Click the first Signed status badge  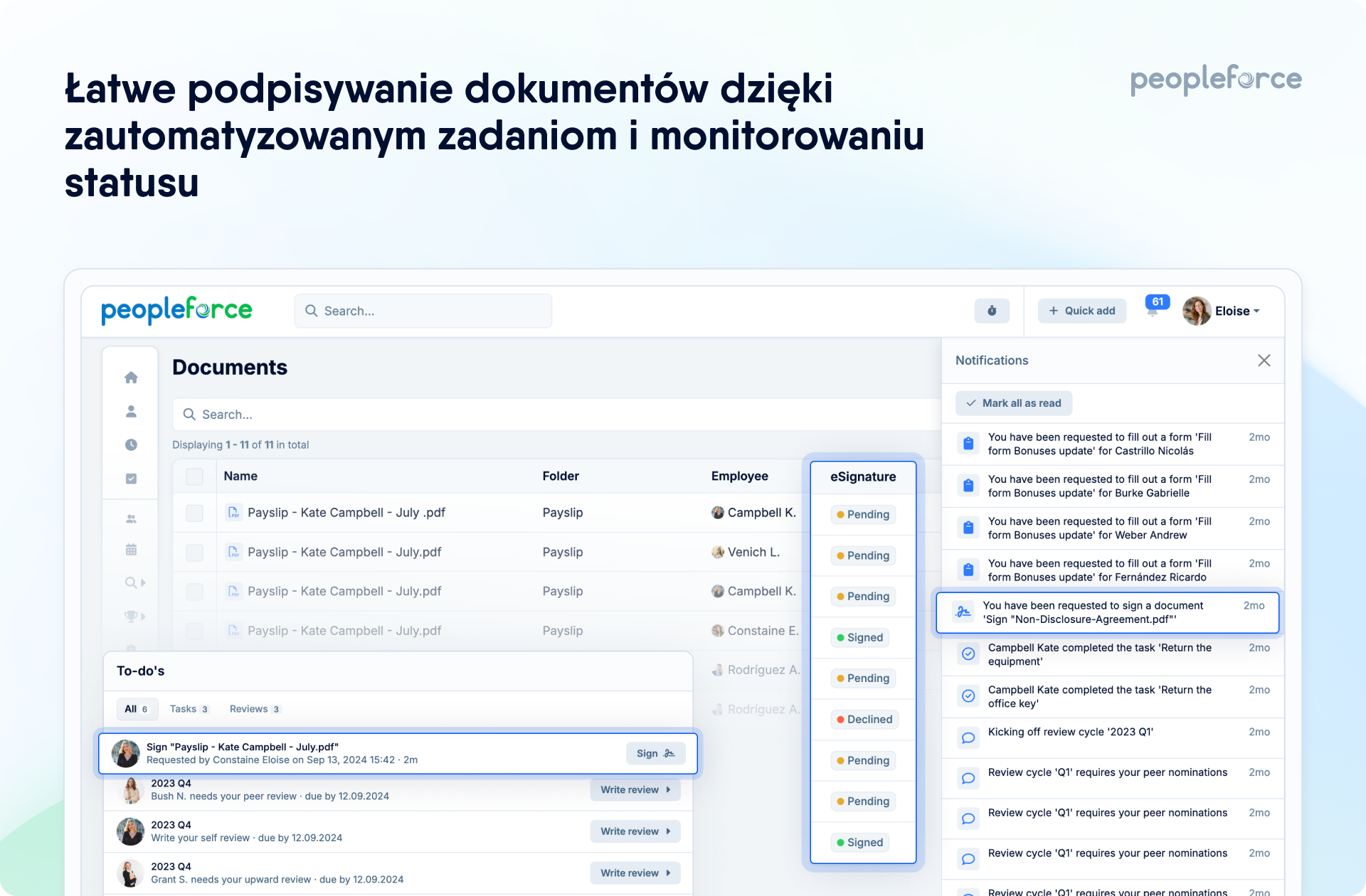859,637
